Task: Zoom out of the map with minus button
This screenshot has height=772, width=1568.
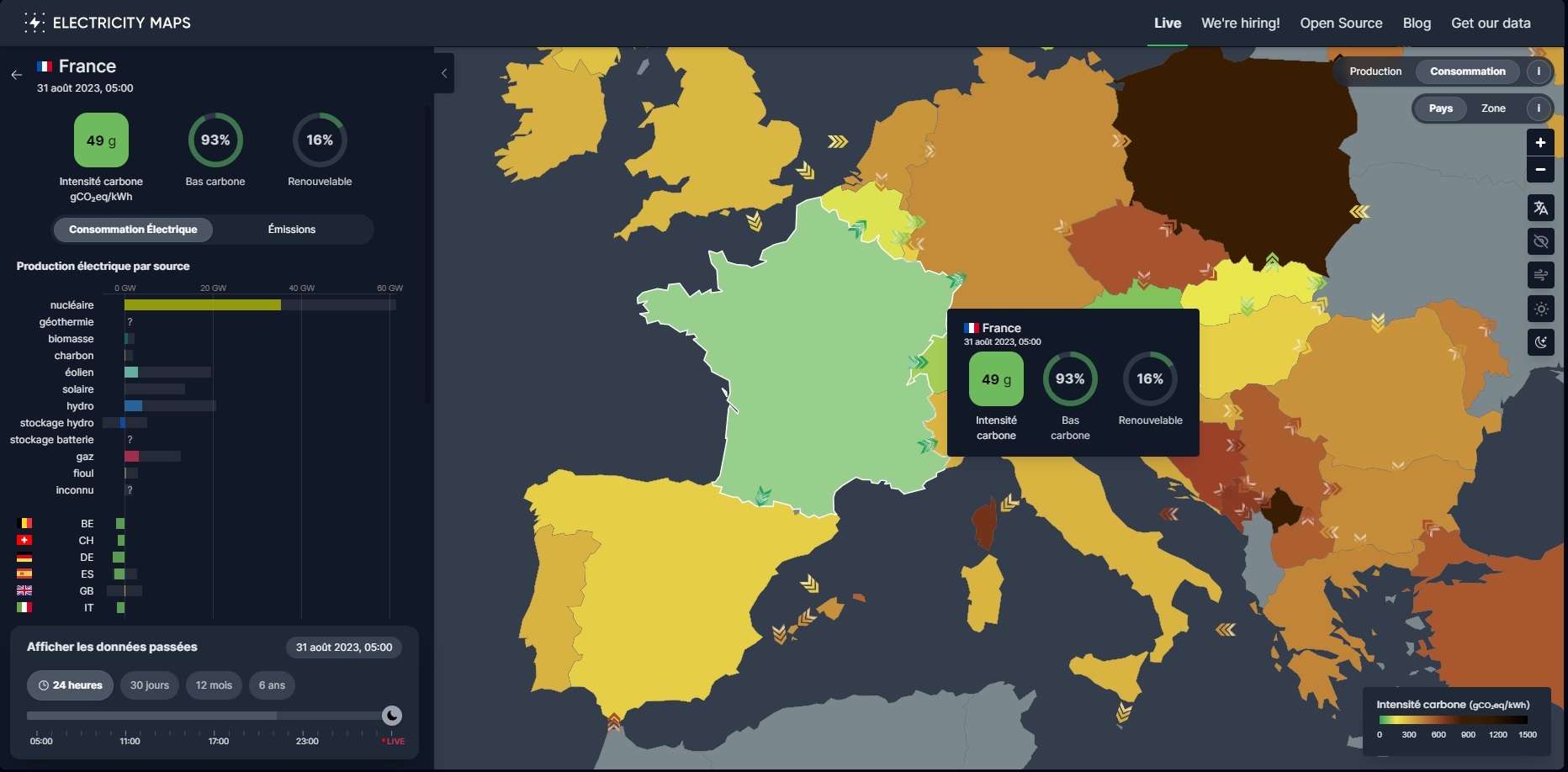Action: [1540, 170]
